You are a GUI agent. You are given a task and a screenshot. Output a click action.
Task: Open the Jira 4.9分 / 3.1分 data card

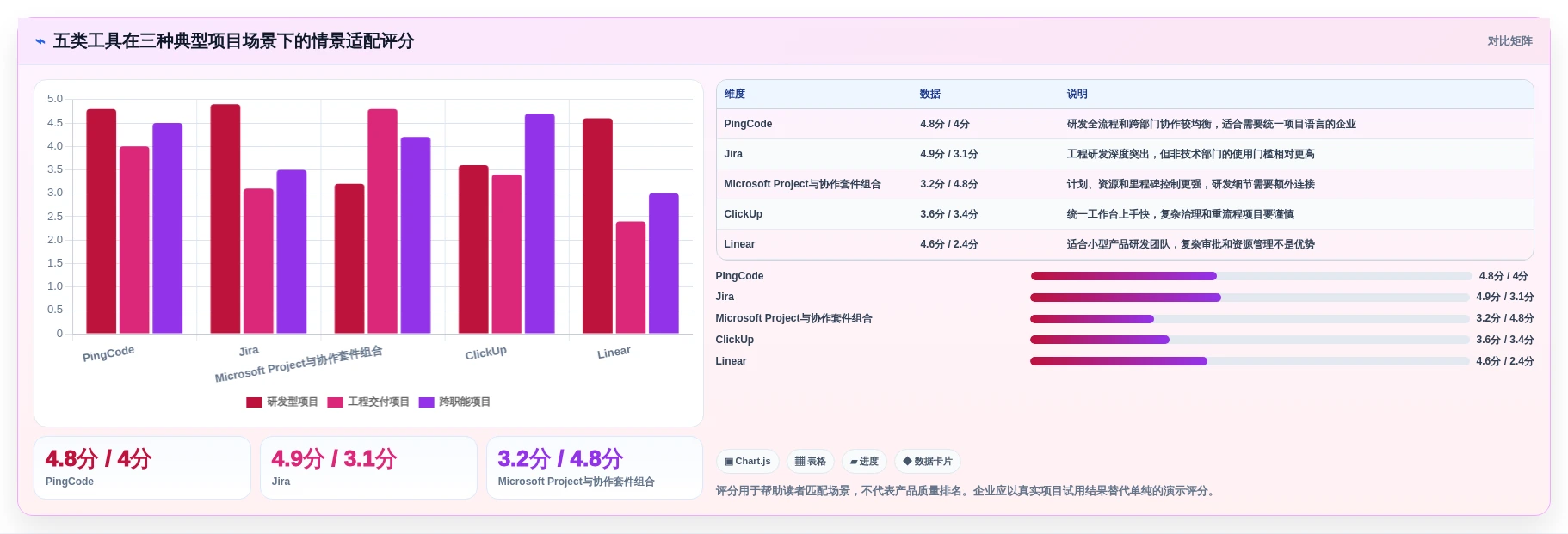coord(368,468)
